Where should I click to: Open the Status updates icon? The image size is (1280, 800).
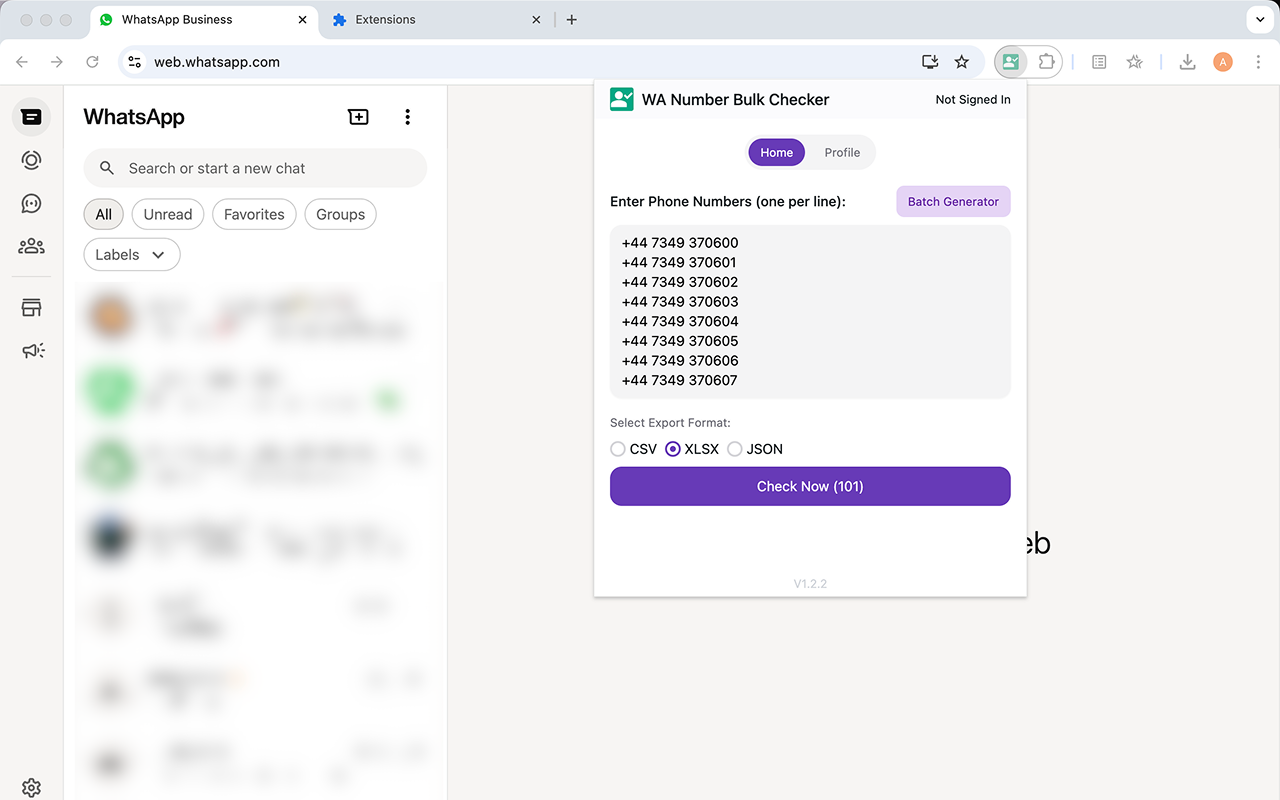click(x=31, y=160)
